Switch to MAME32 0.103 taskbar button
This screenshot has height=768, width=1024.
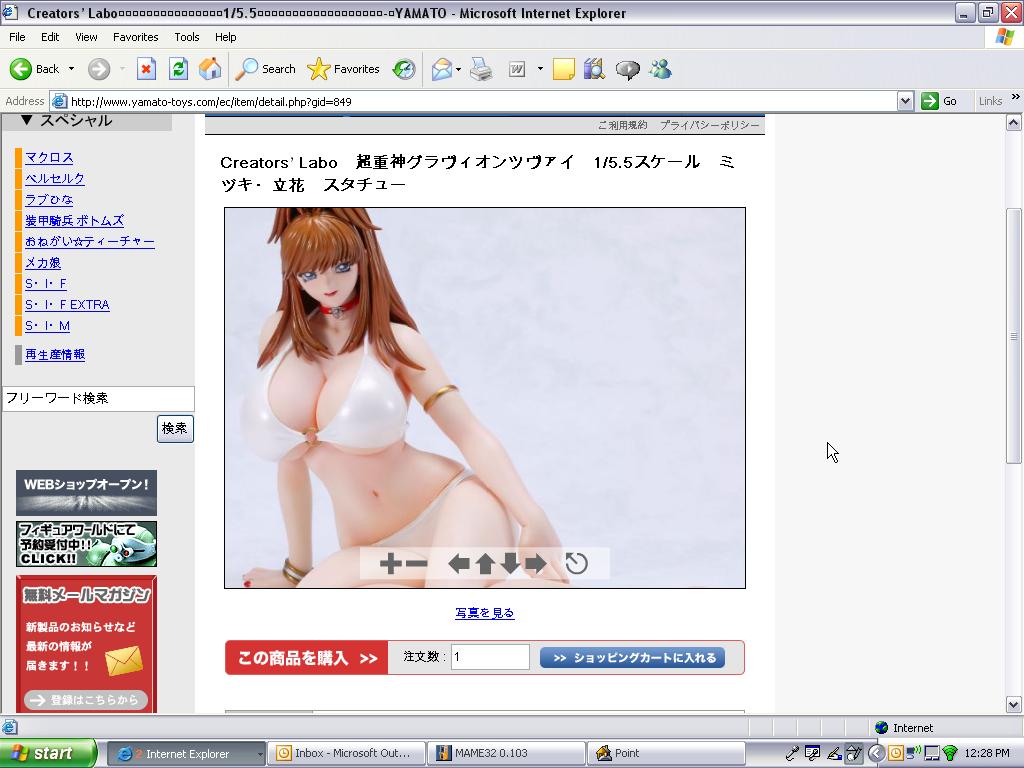[x=507, y=754]
